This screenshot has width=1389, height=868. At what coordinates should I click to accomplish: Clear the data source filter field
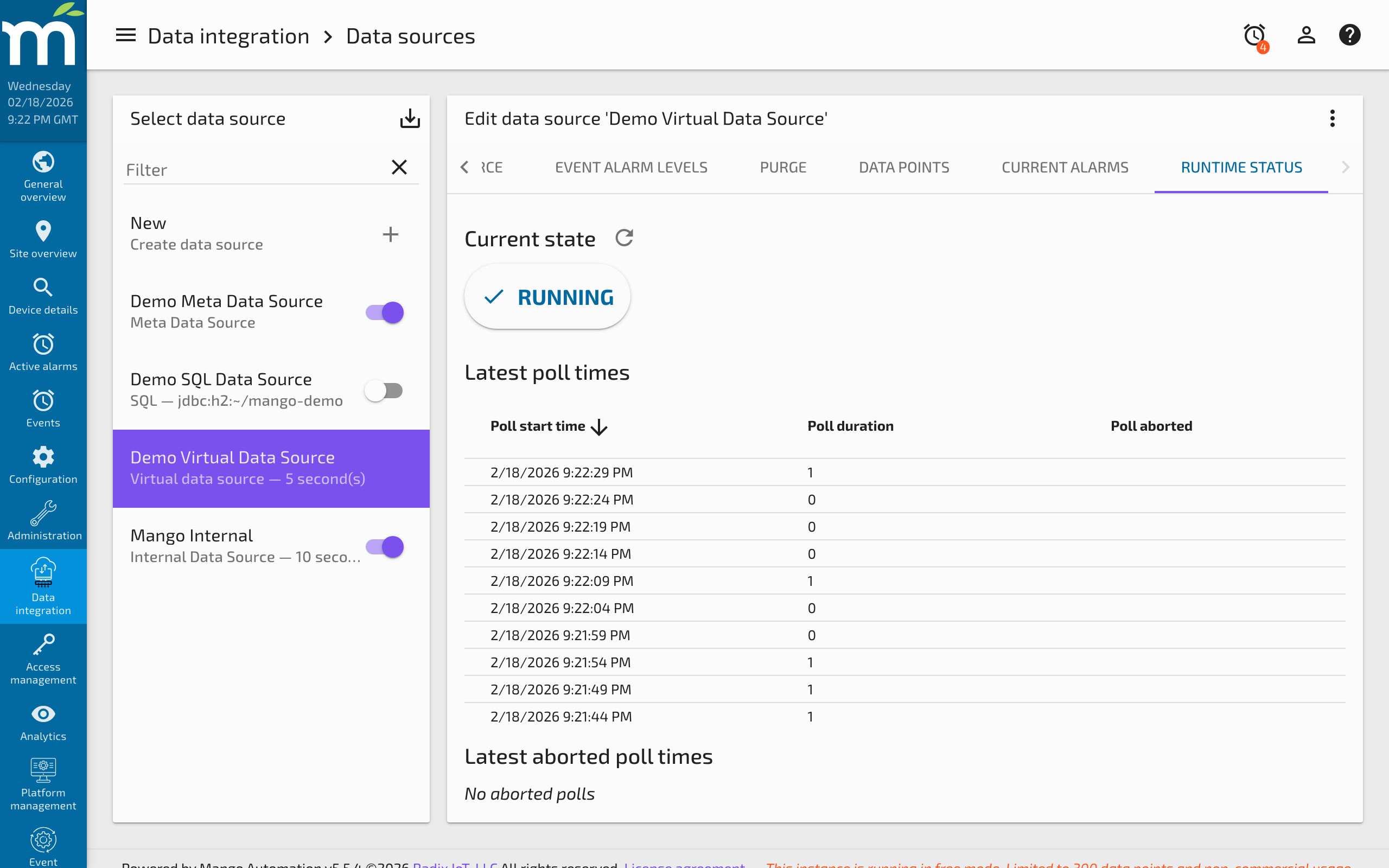[x=399, y=167]
